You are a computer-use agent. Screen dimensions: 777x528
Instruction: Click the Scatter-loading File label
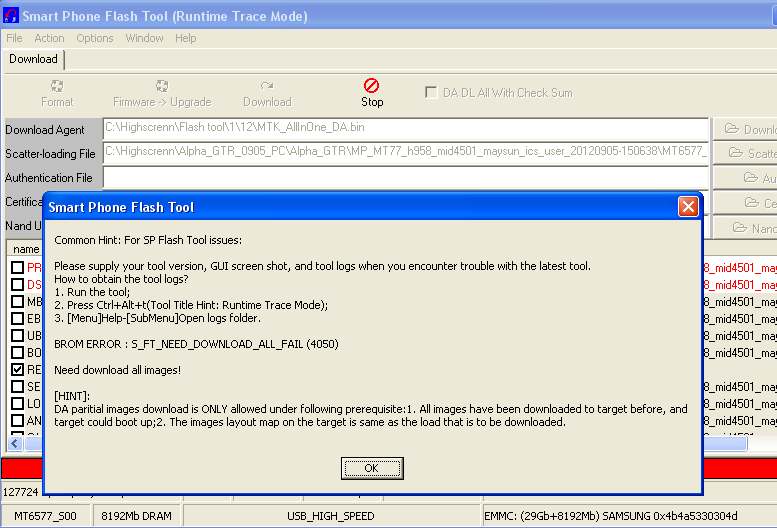click(50, 154)
